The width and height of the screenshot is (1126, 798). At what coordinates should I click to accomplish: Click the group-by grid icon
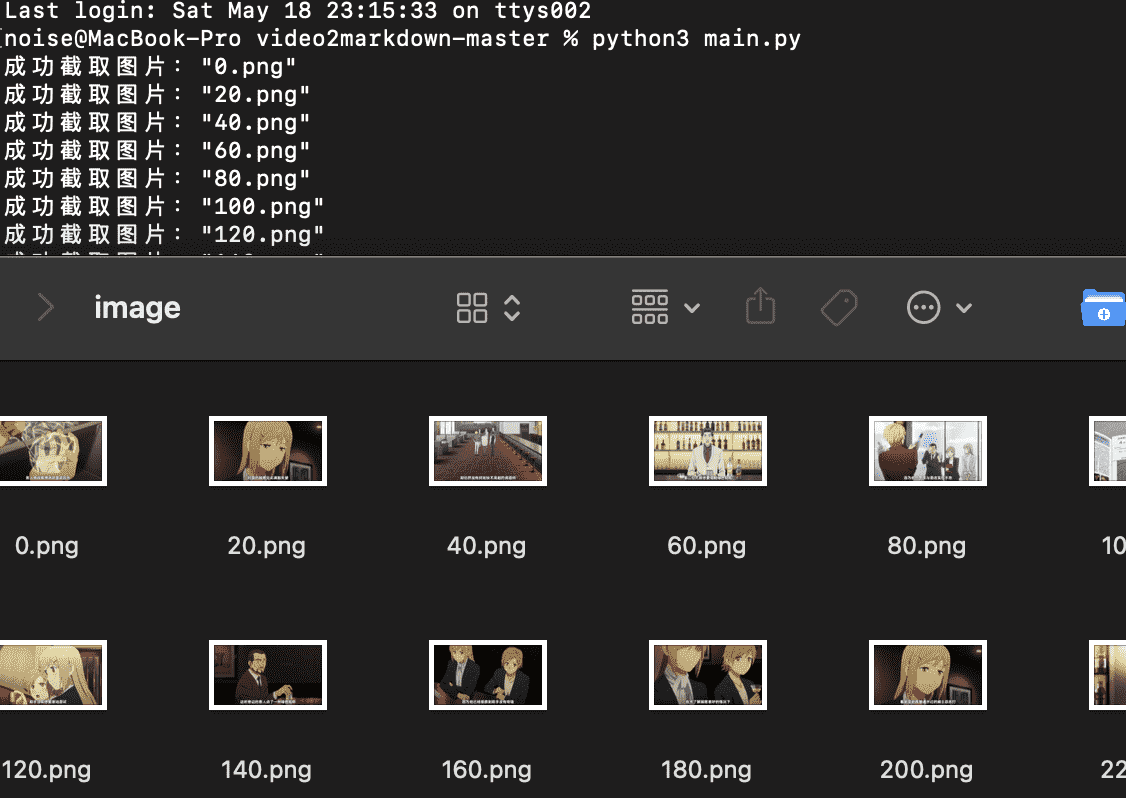[x=650, y=307]
